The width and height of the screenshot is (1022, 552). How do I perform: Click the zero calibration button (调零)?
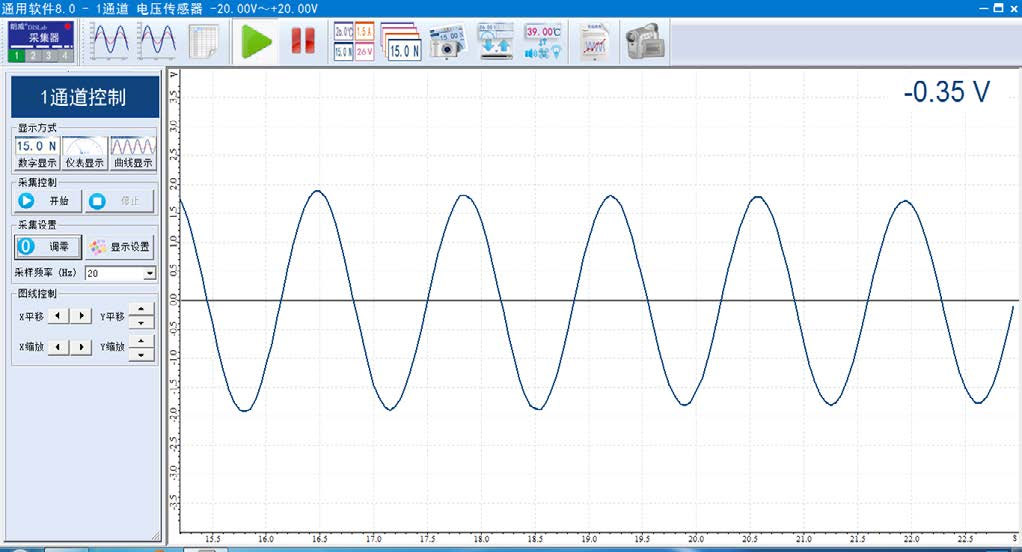(48, 246)
